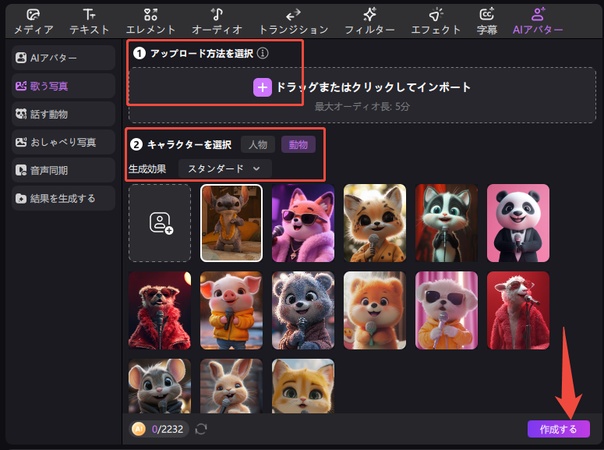
Task: Select 音声同期 in the sidebar
Action: [x=63, y=170]
